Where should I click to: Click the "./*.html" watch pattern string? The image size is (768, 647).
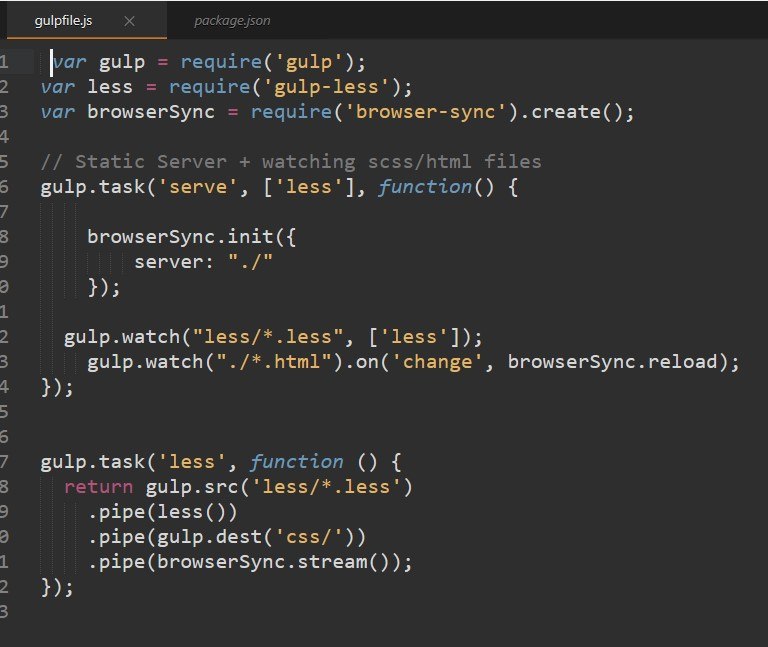274,362
